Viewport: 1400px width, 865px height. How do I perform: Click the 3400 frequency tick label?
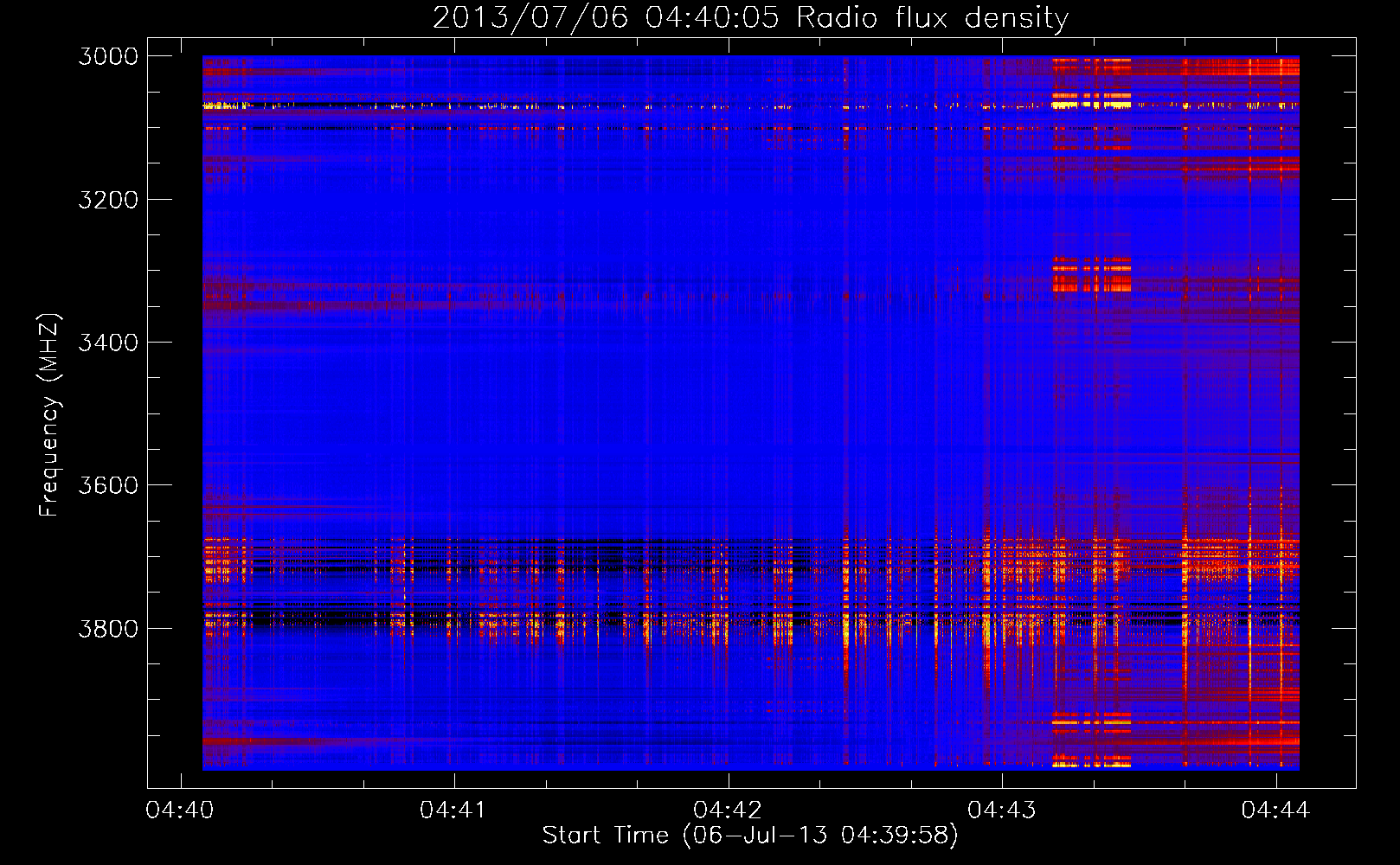click(108, 343)
